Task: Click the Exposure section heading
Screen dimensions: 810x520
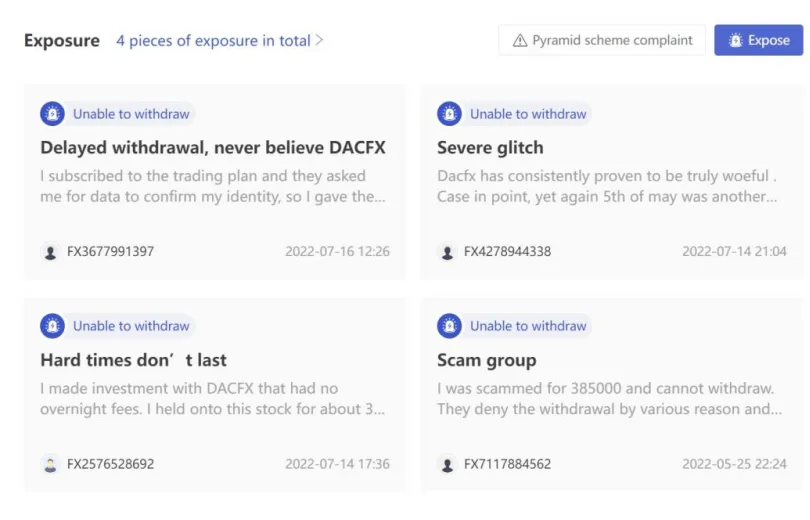Action: click(62, 40)
